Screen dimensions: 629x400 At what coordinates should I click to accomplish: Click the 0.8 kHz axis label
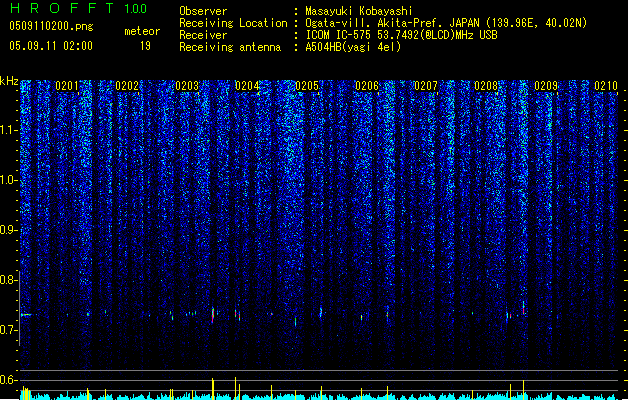pyautogui.click(x=8, y=280)
